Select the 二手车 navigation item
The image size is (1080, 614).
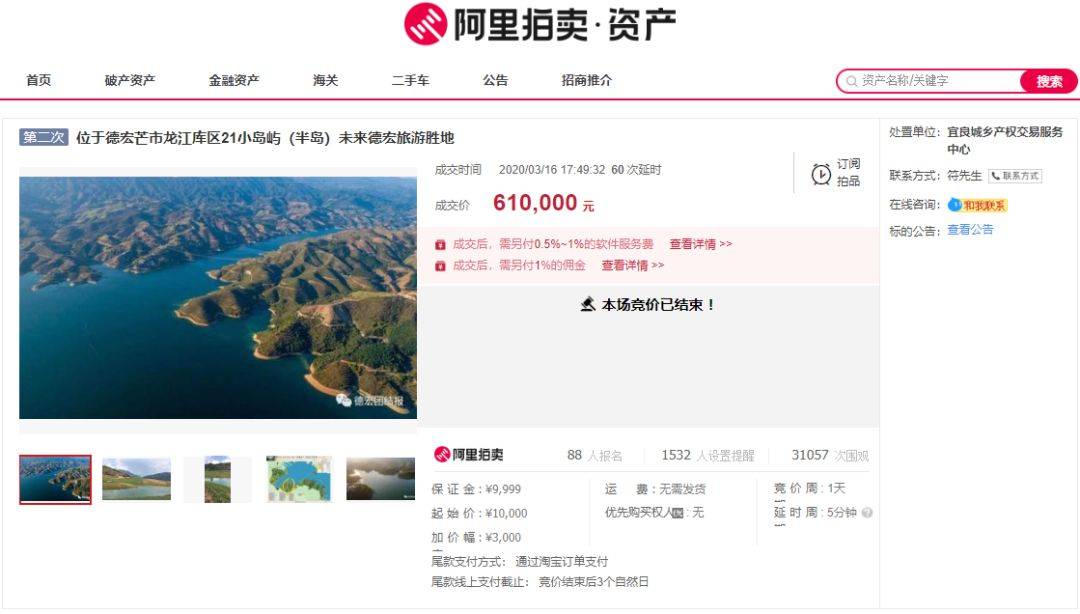(410, 80)
